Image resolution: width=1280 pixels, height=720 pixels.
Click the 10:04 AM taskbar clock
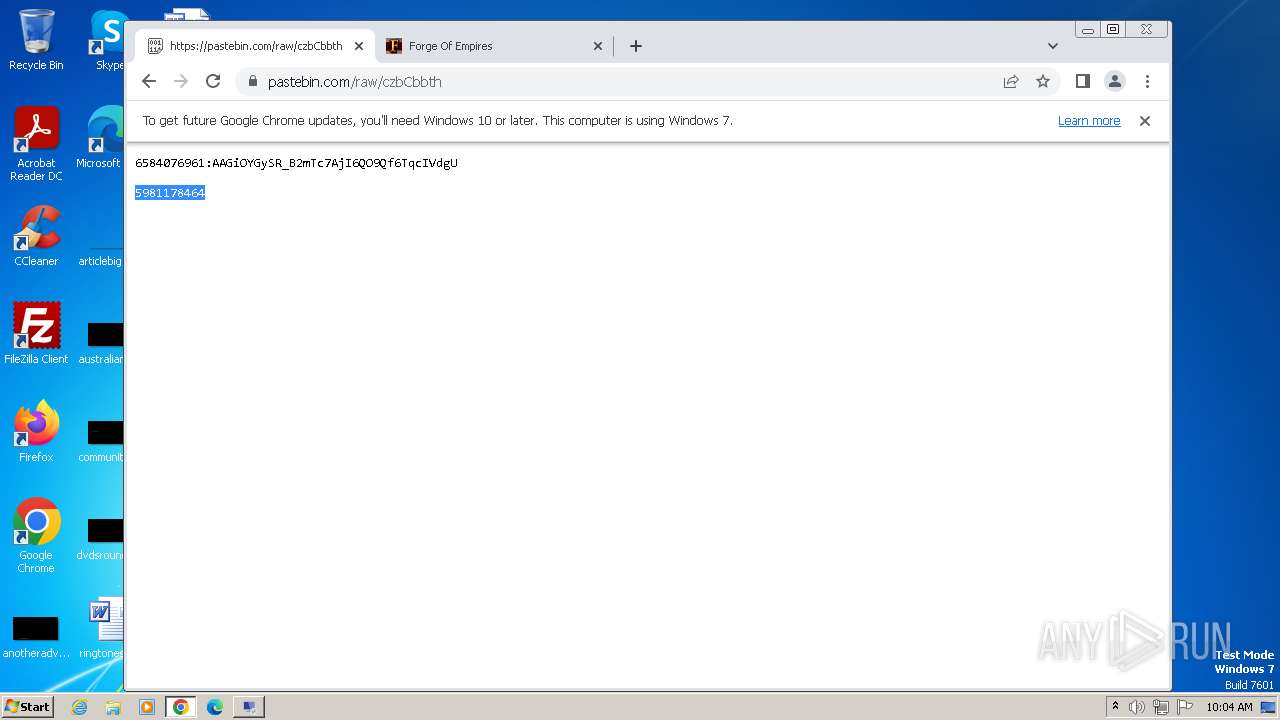(x=1229, y=707)
